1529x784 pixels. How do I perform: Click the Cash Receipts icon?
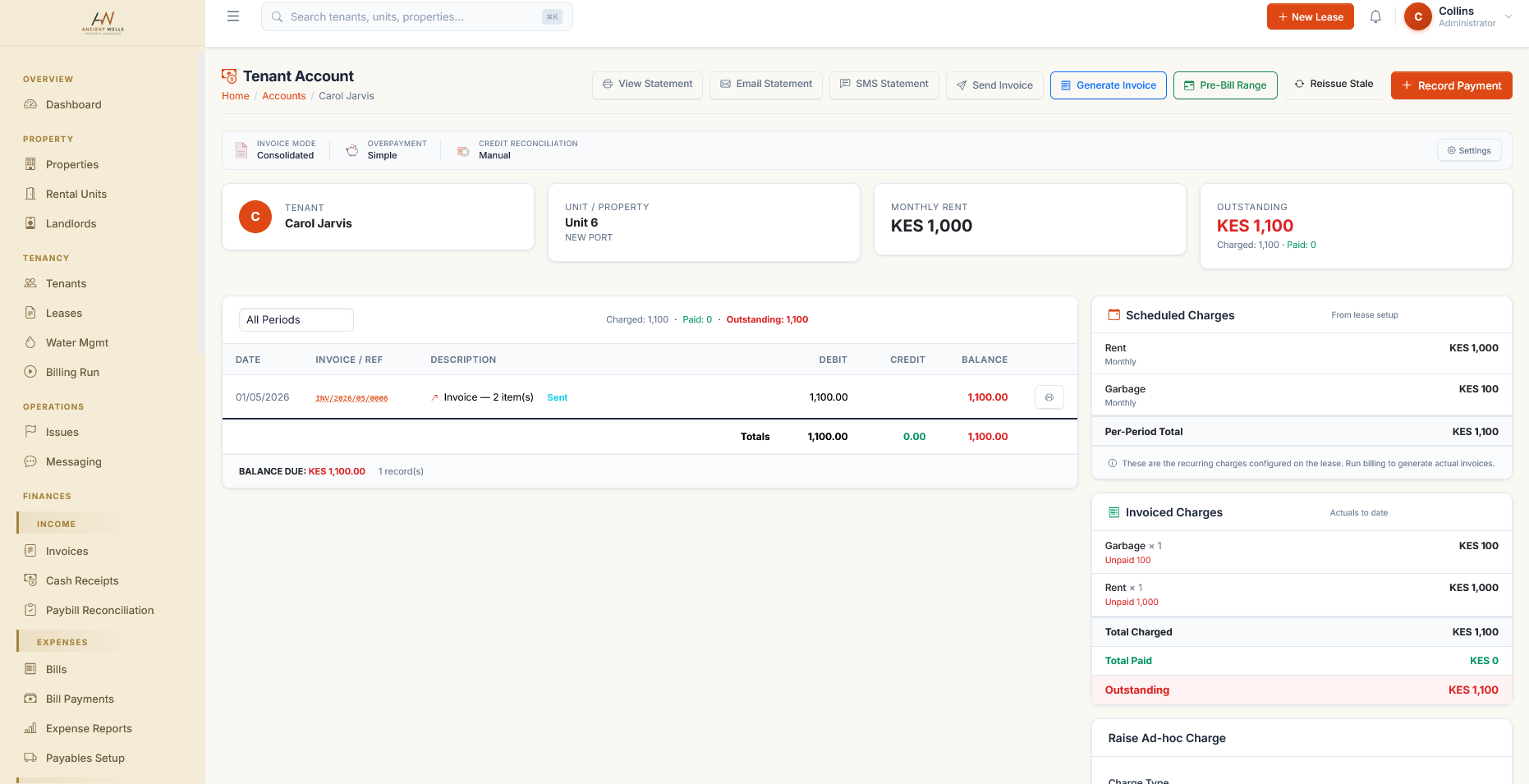click(x=30, y=580)
